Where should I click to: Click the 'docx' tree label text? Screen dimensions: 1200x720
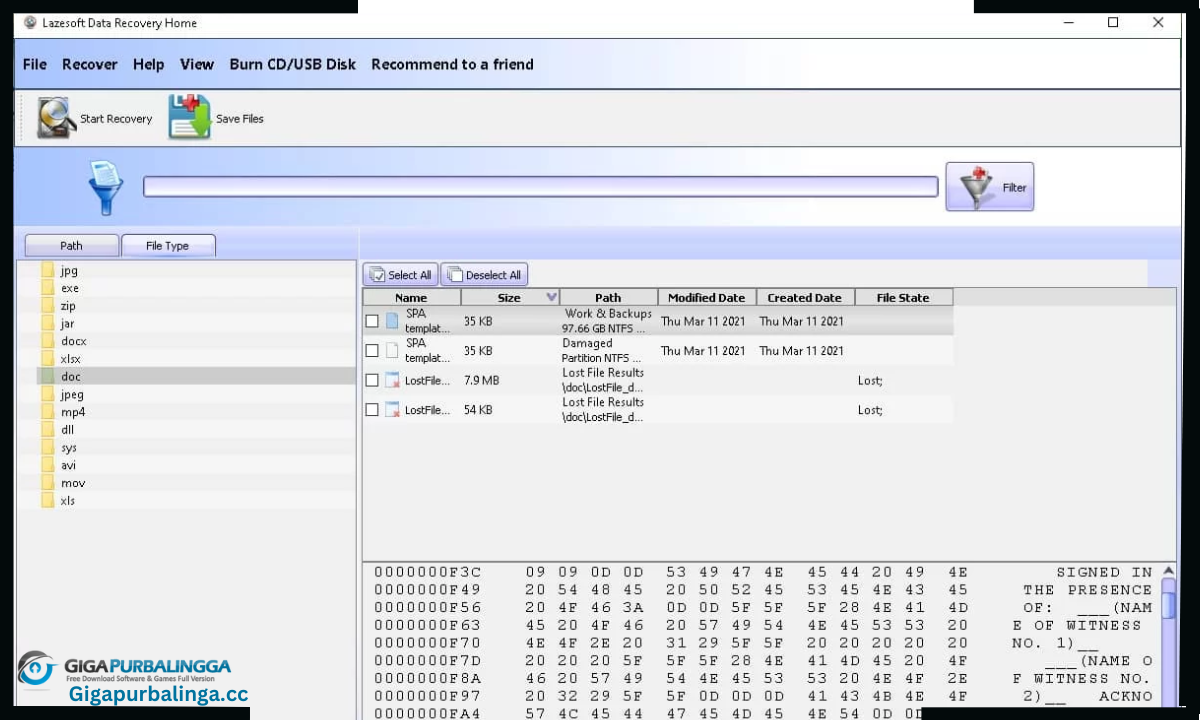(x=74, y=341)
